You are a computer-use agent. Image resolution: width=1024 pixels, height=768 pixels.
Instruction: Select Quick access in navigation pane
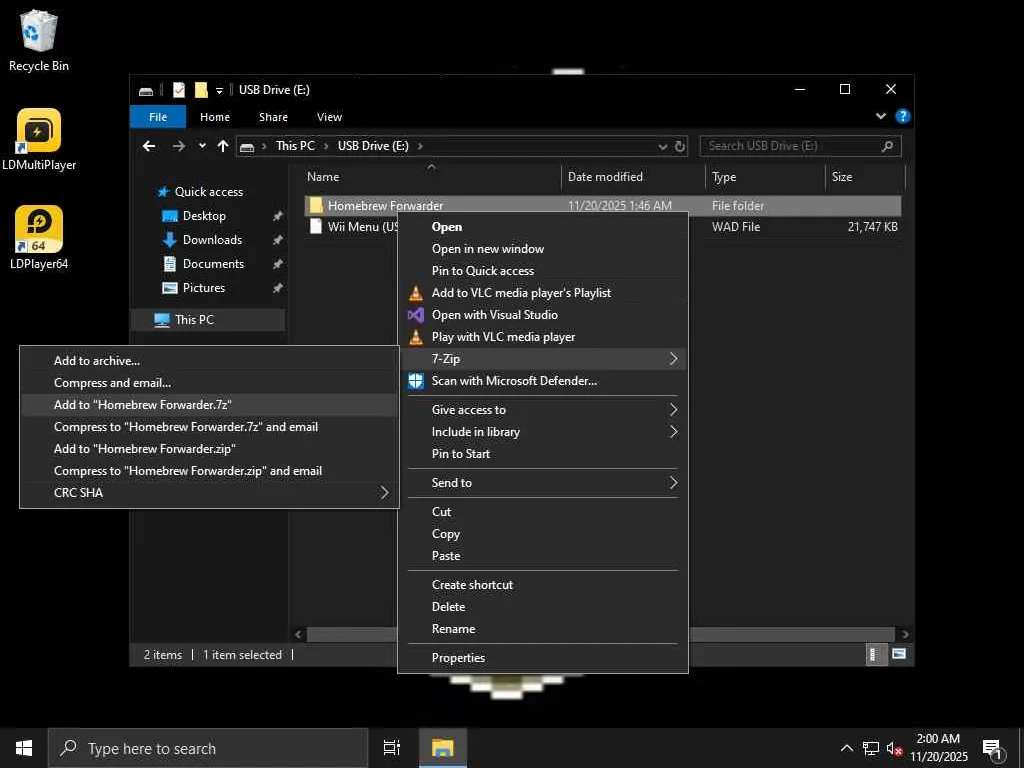point(208,191)
